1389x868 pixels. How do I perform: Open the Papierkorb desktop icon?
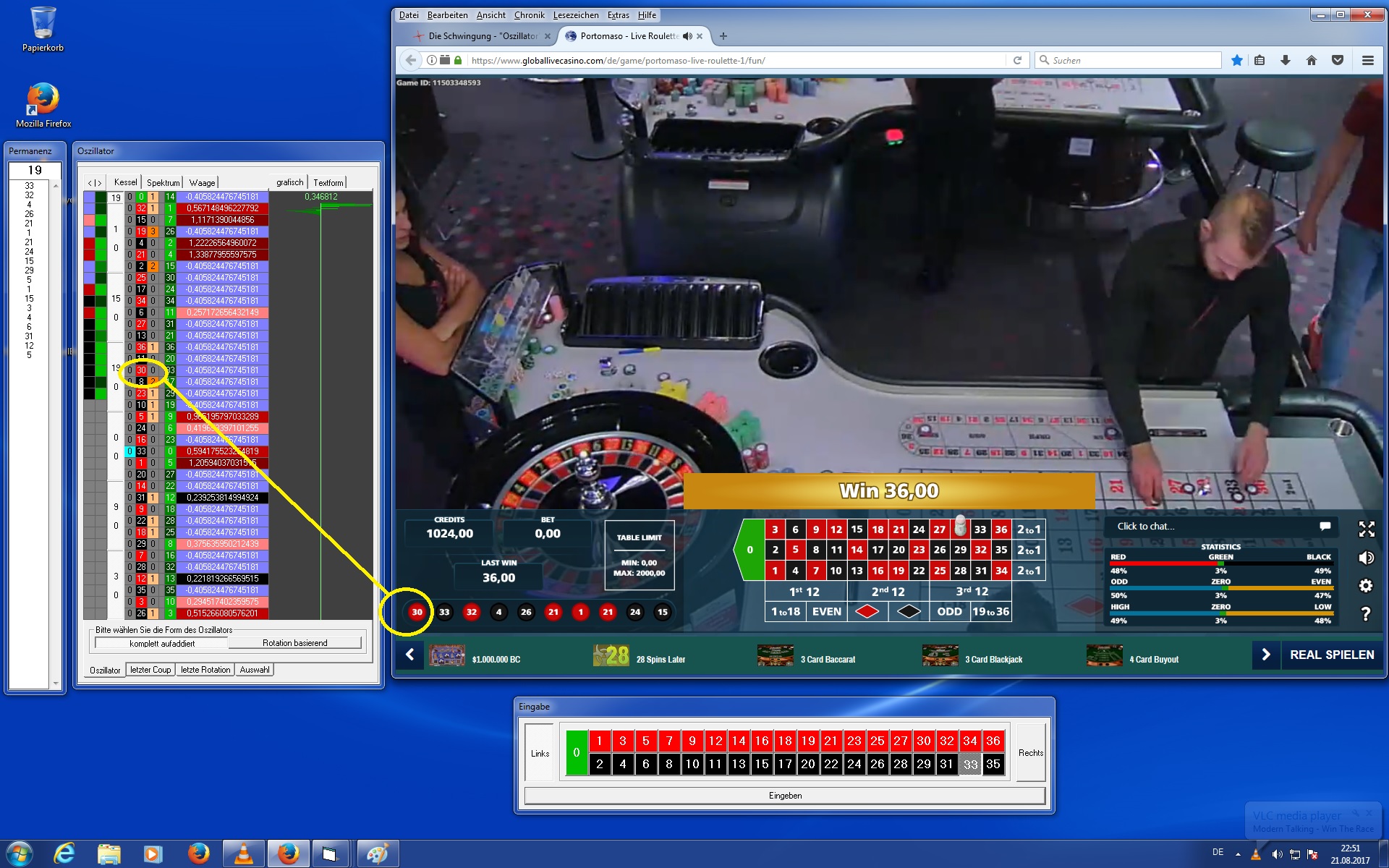click(x=43, y=29)
